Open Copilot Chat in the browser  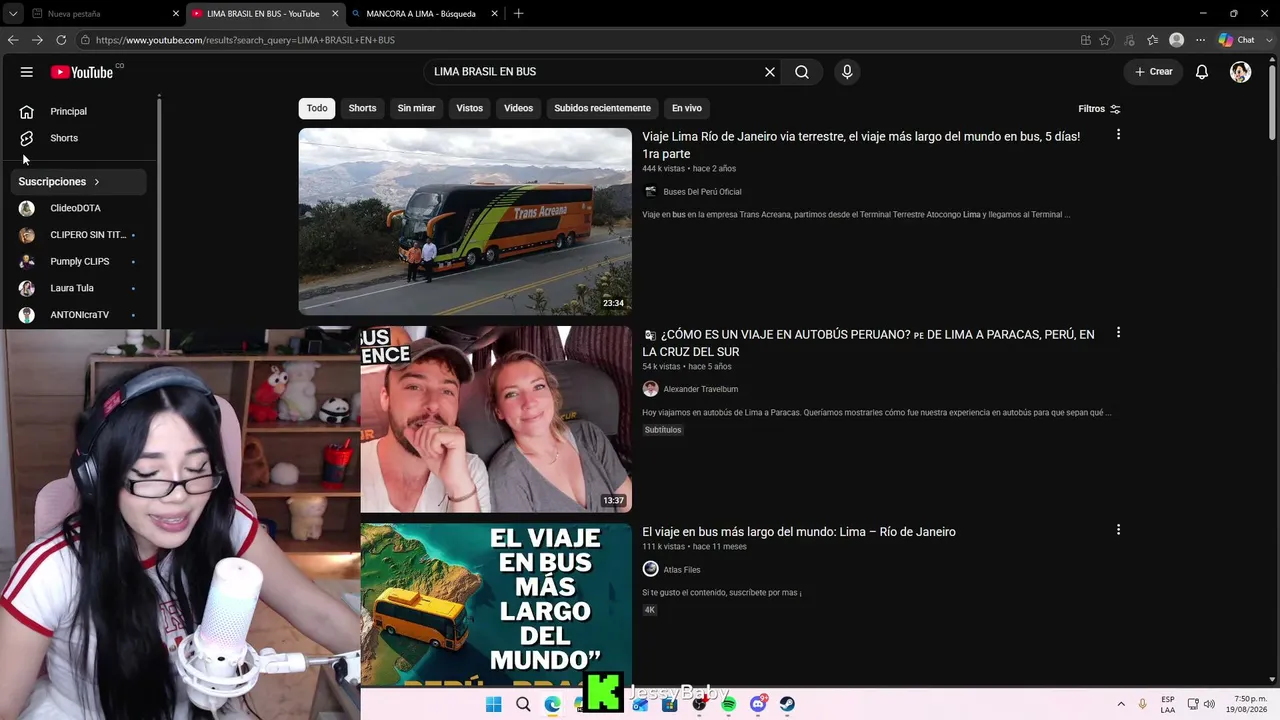pyautogui.click(x=1237, y=40)
